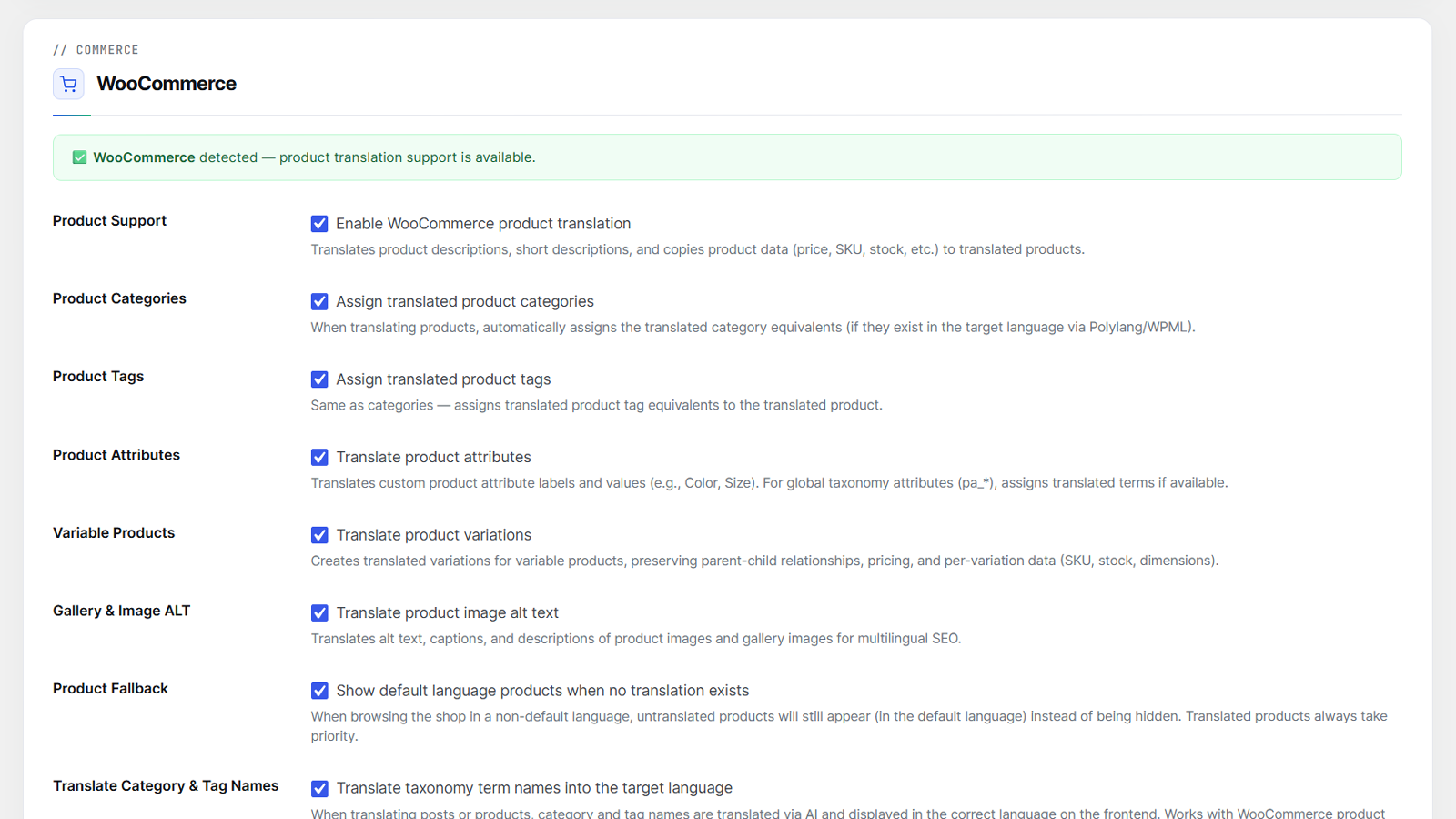The height and width of the screenshot is (819, 1456).
Task: Click the Translate product variations label text
Action: (434, 535)
